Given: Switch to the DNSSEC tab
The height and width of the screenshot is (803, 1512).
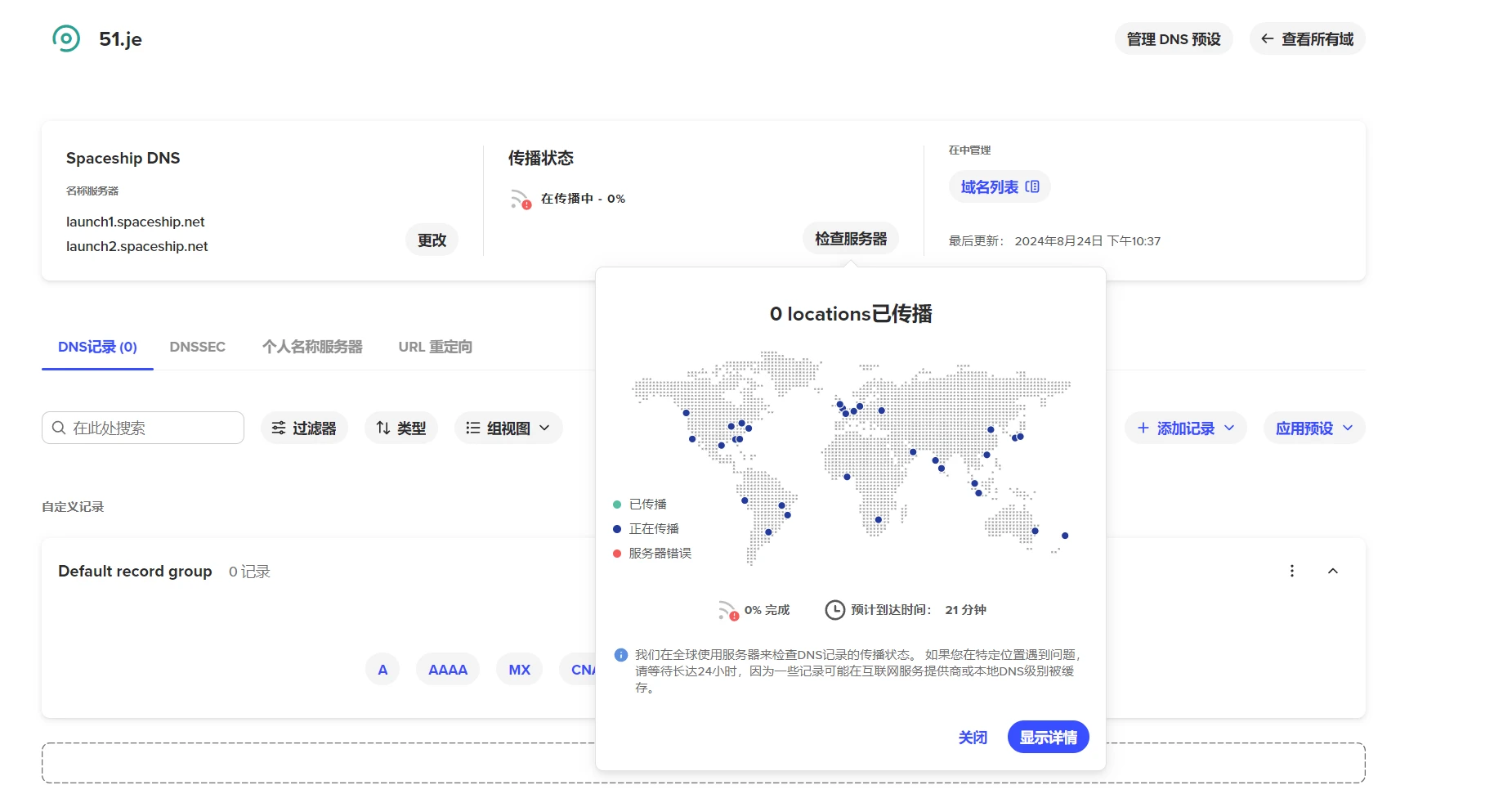Looking at the screenshot, I should [197, 347].
